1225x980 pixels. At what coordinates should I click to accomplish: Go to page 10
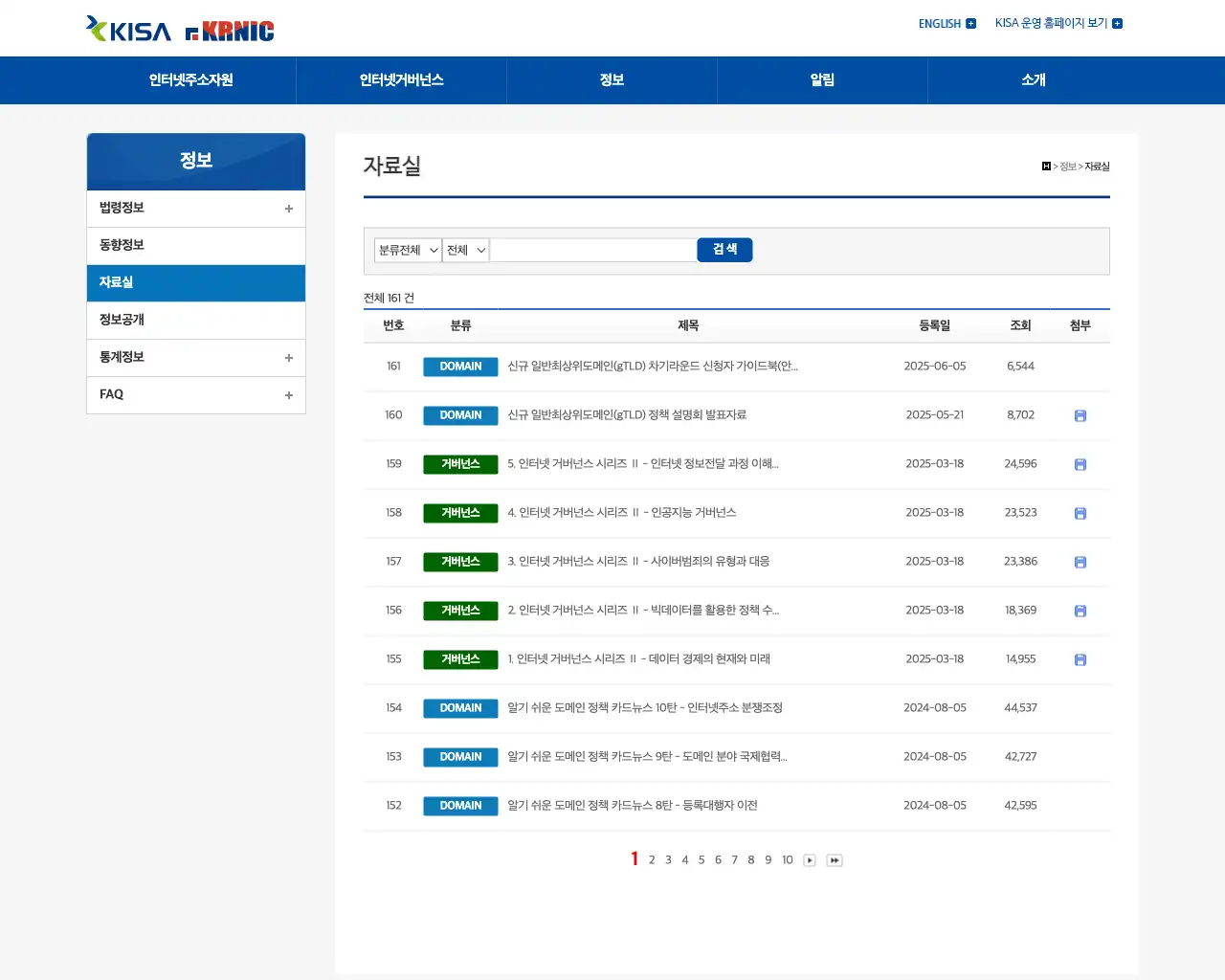[x=788, y=860]
